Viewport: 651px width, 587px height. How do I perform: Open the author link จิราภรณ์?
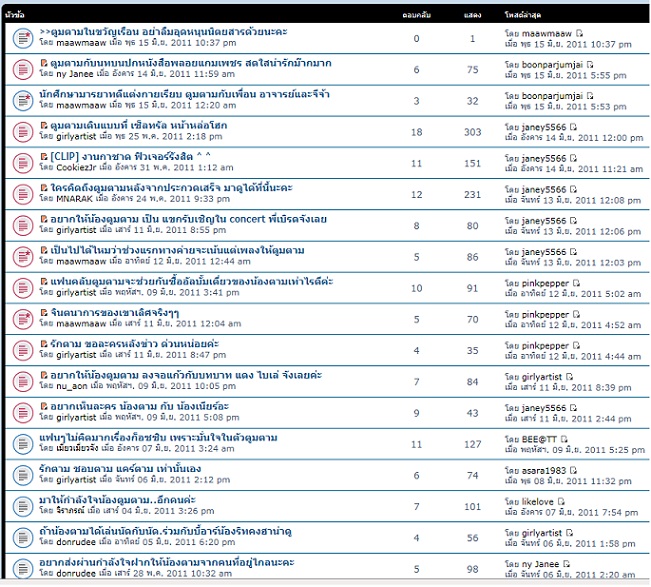pos(71,511)
